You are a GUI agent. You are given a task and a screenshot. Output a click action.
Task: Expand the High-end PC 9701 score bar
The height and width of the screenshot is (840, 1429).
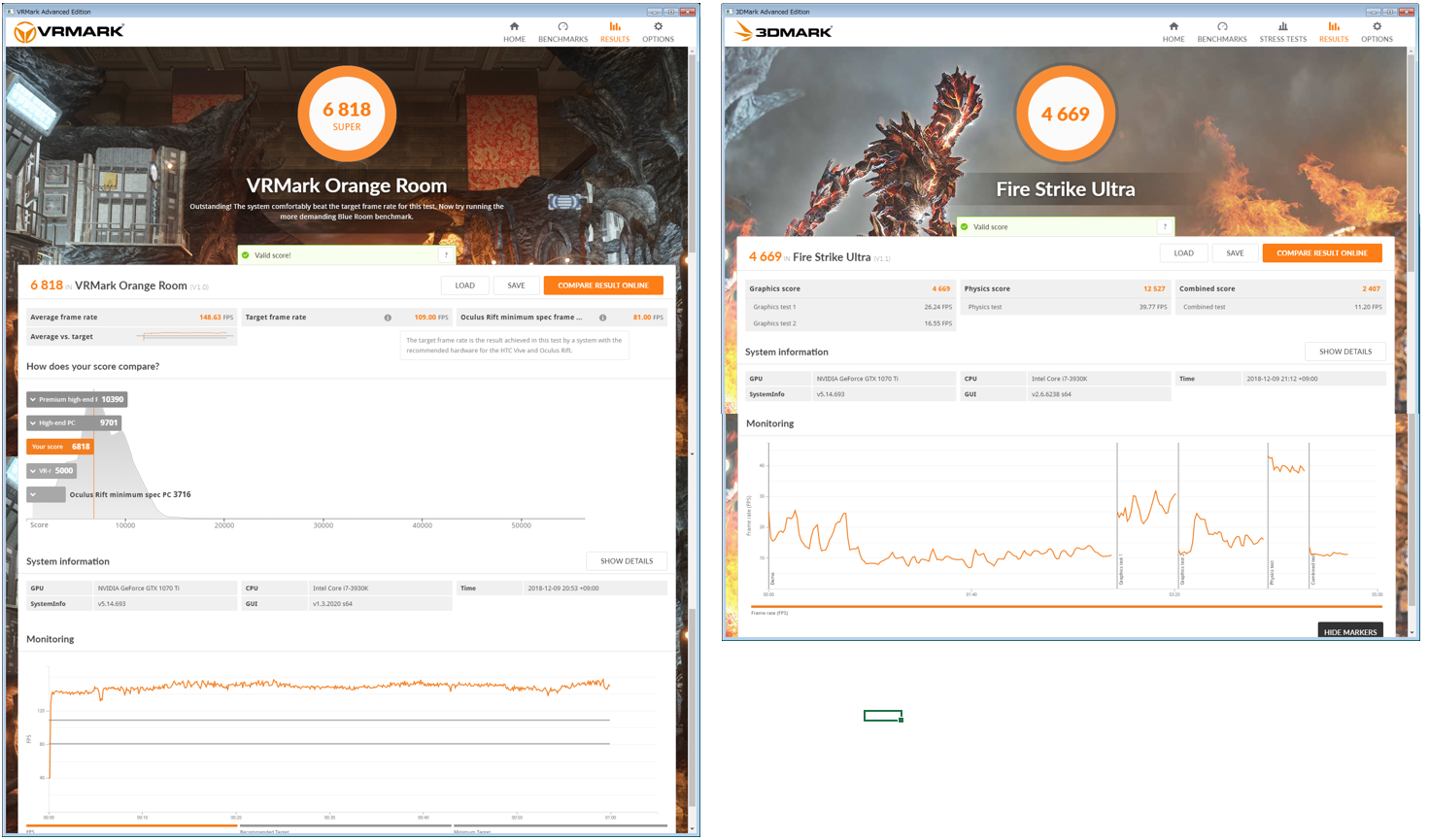tap(74, 422)
